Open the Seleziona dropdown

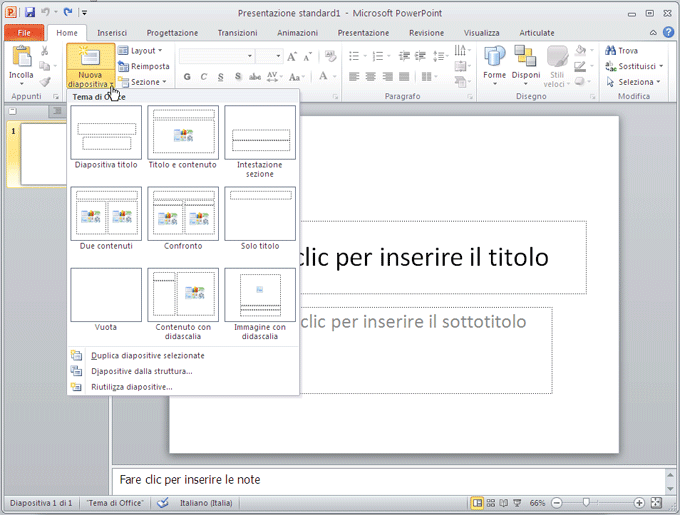pyautogui.click(x=633, y=82)
